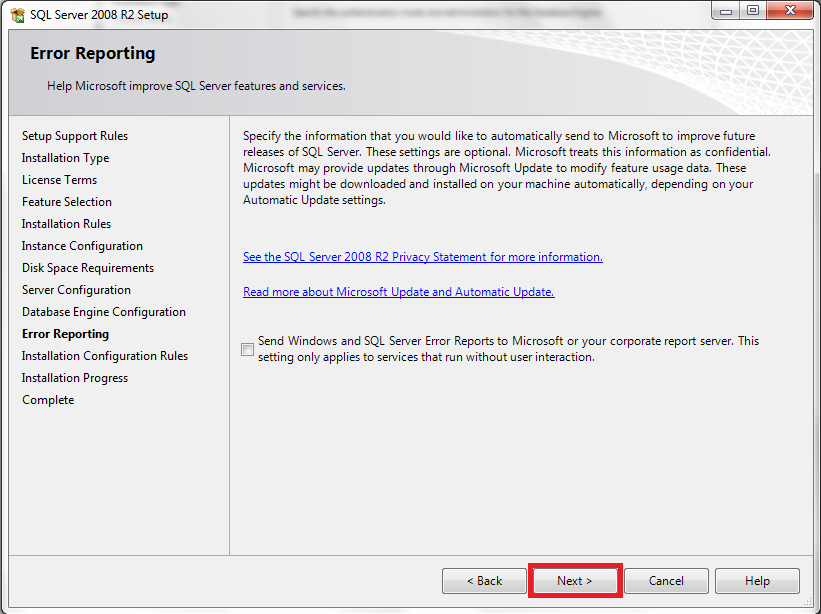The image size is (821, 614).
Task: Maximize the Setup window
Action: point(752,11)
